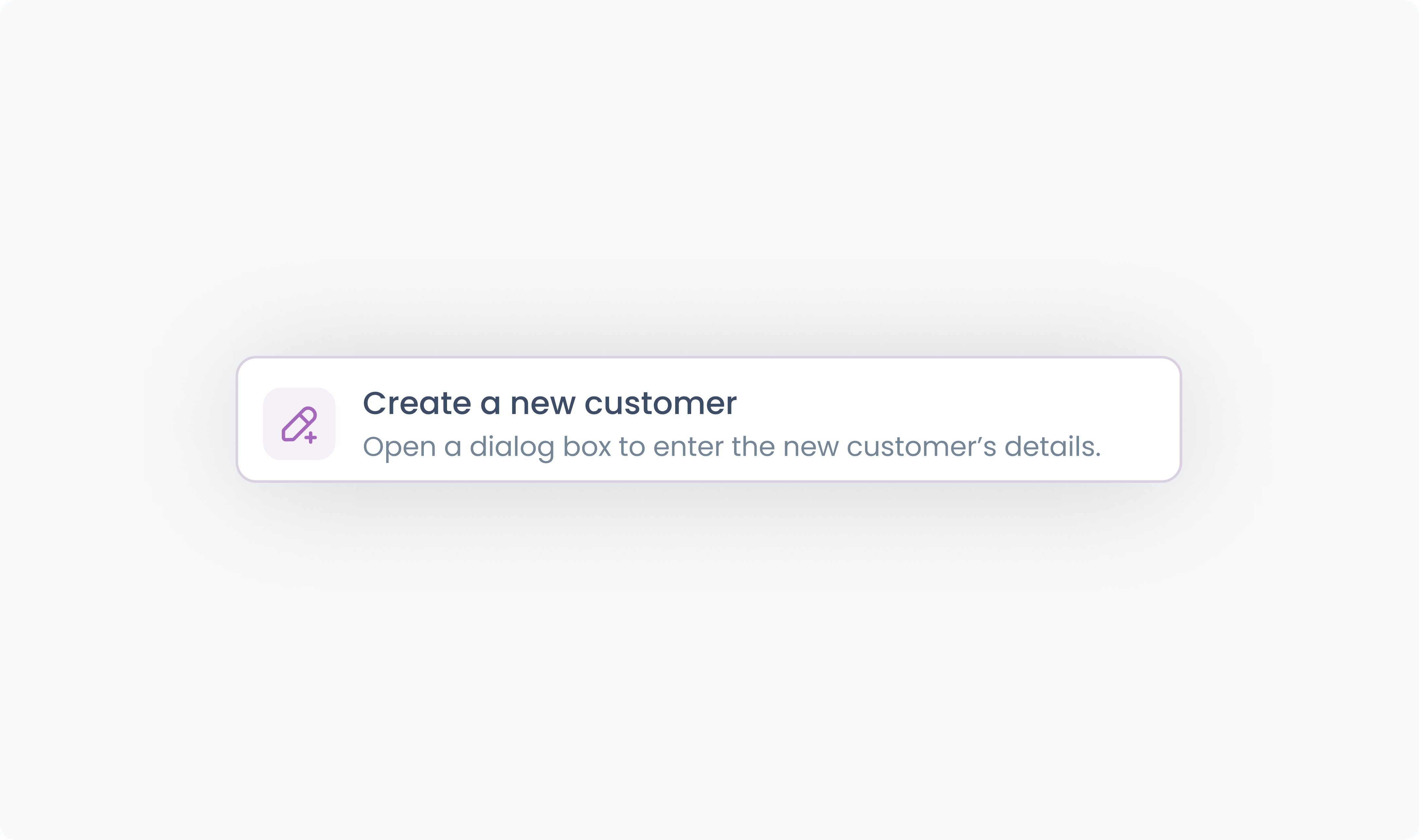Click the pencil's tip in the purple icon
The width and height of the screenshot is (1419, 840).
click(287, 435)
